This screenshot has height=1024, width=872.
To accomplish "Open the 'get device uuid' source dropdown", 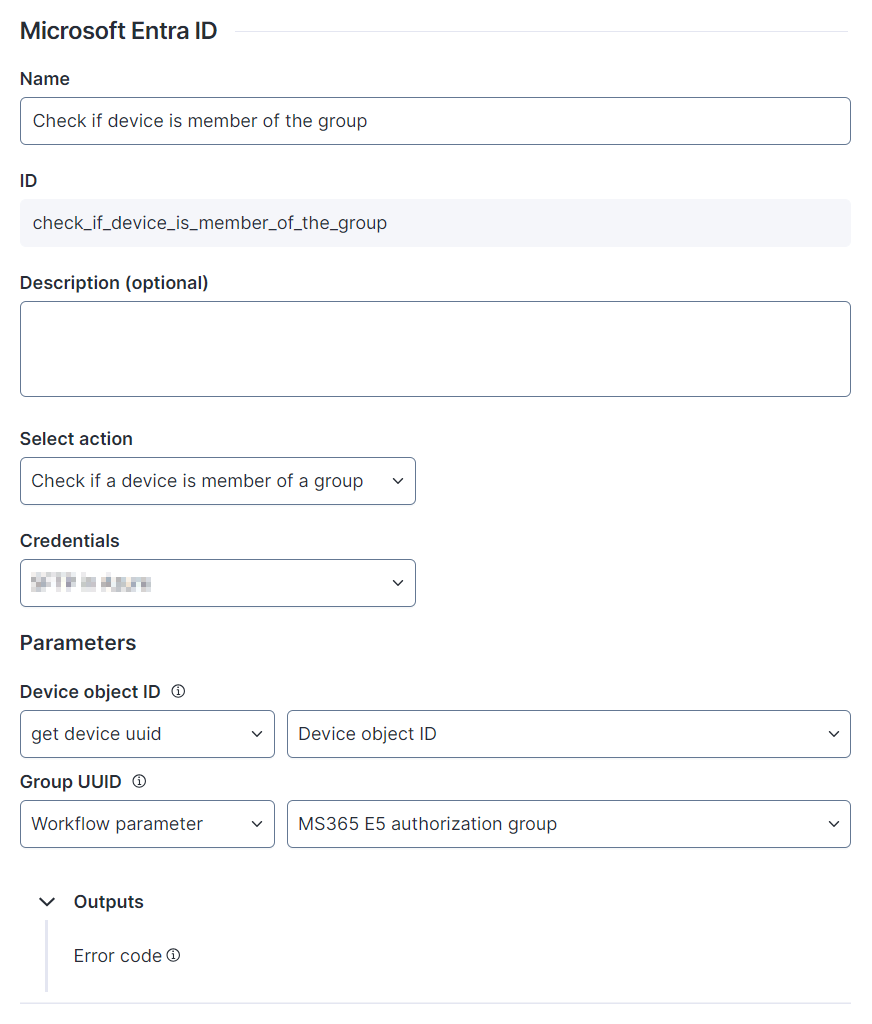I will [147, 734].
